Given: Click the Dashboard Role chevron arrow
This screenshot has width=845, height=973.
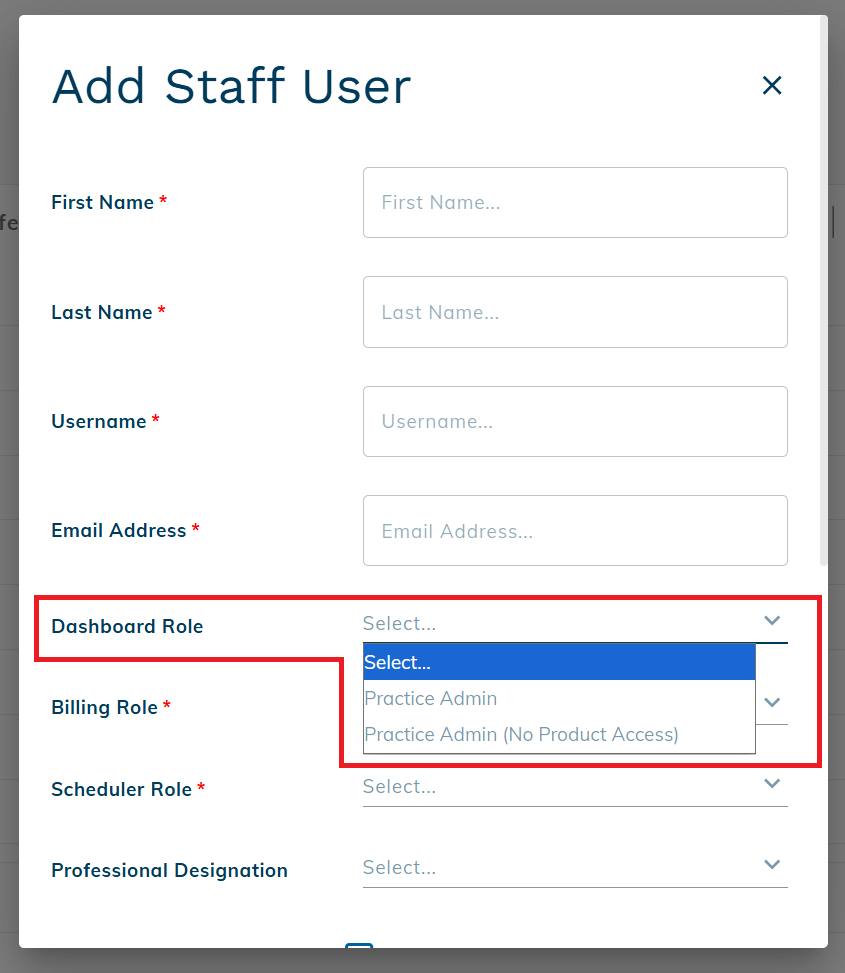Looking at the screenshot, I should click(x=771, y=621).
